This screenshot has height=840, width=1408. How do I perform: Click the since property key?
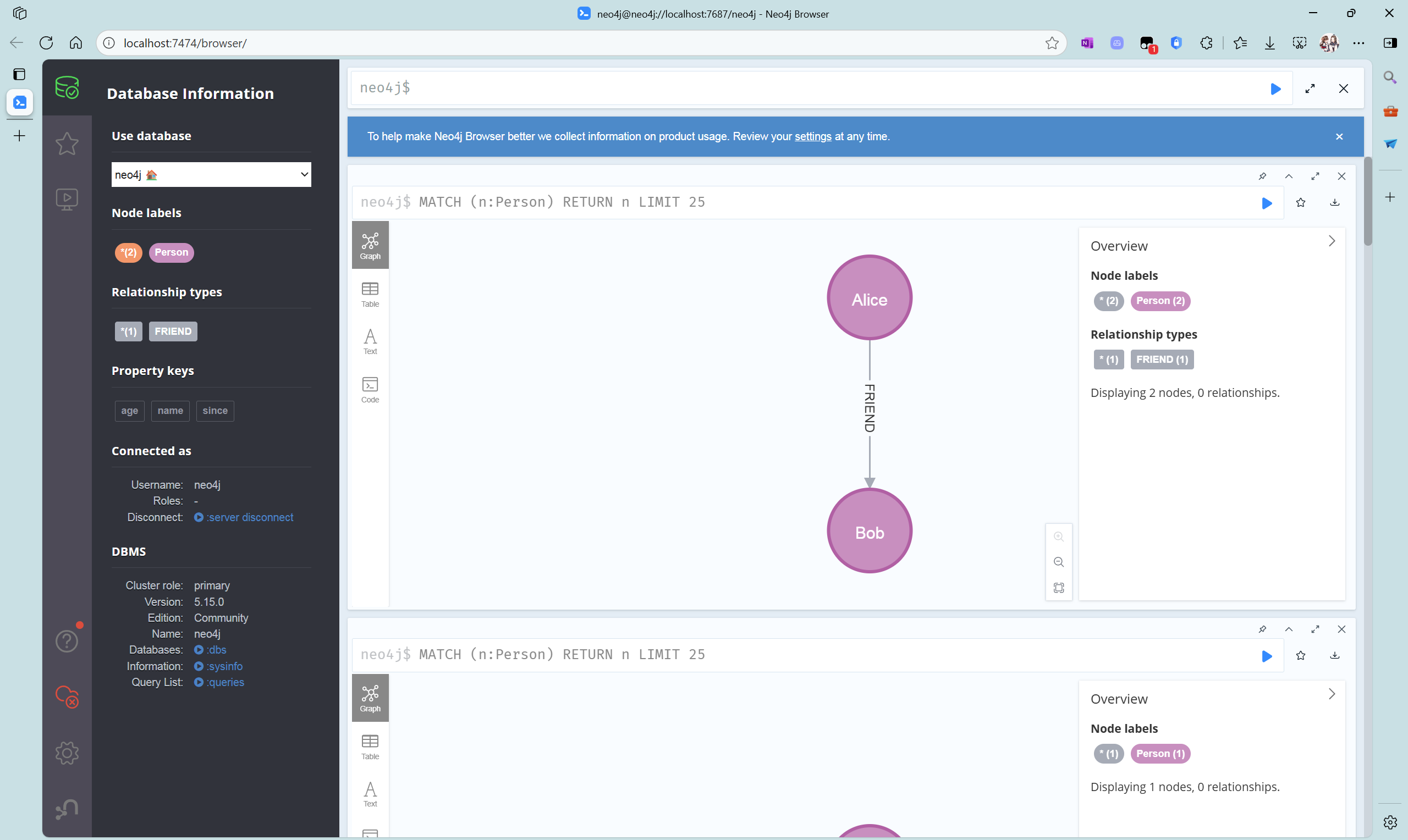point(215,411)
